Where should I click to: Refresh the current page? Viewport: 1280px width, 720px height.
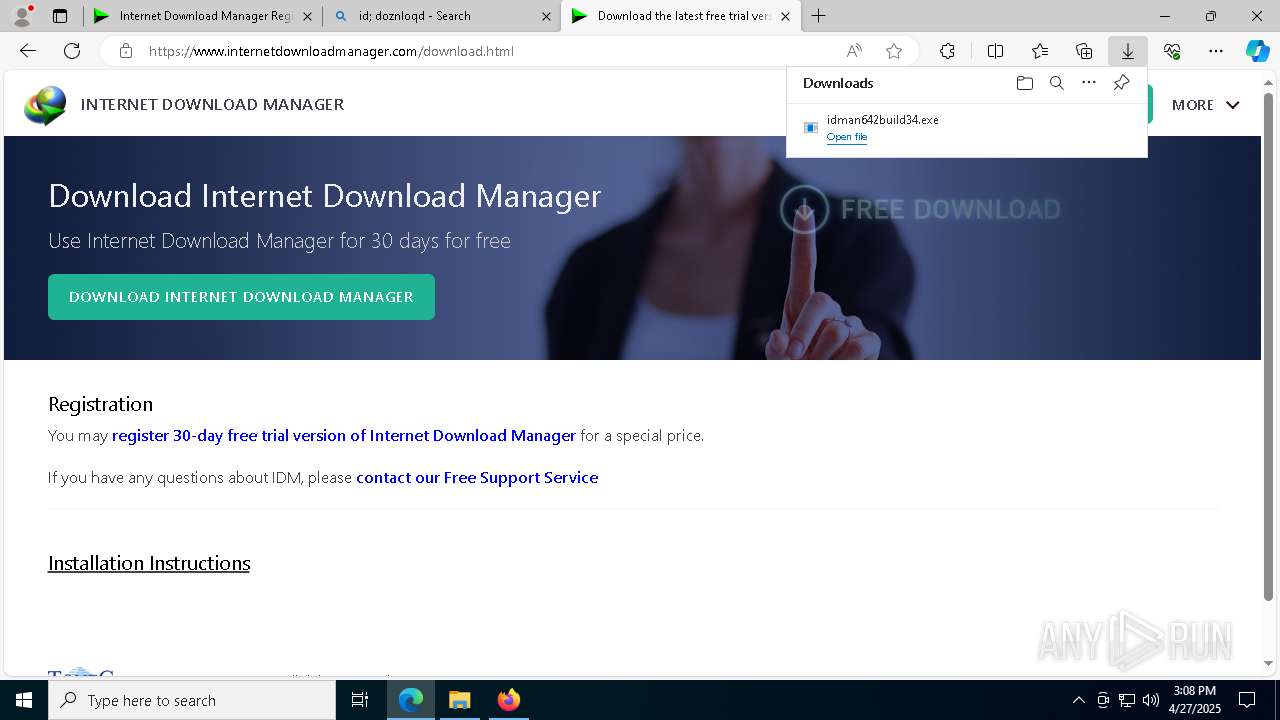click(72, 51)
